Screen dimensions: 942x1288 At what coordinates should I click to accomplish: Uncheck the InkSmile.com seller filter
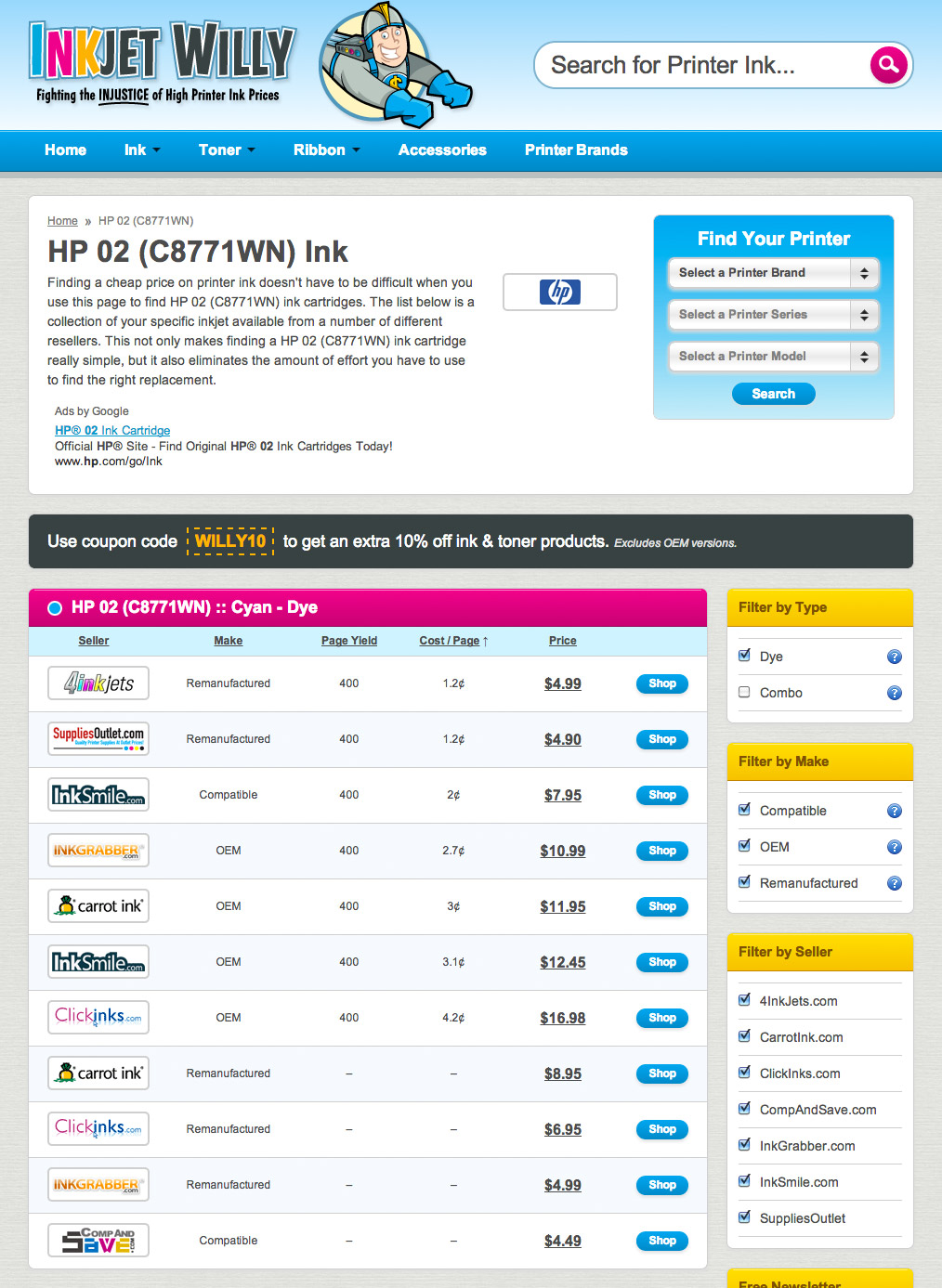[744, 1181]
